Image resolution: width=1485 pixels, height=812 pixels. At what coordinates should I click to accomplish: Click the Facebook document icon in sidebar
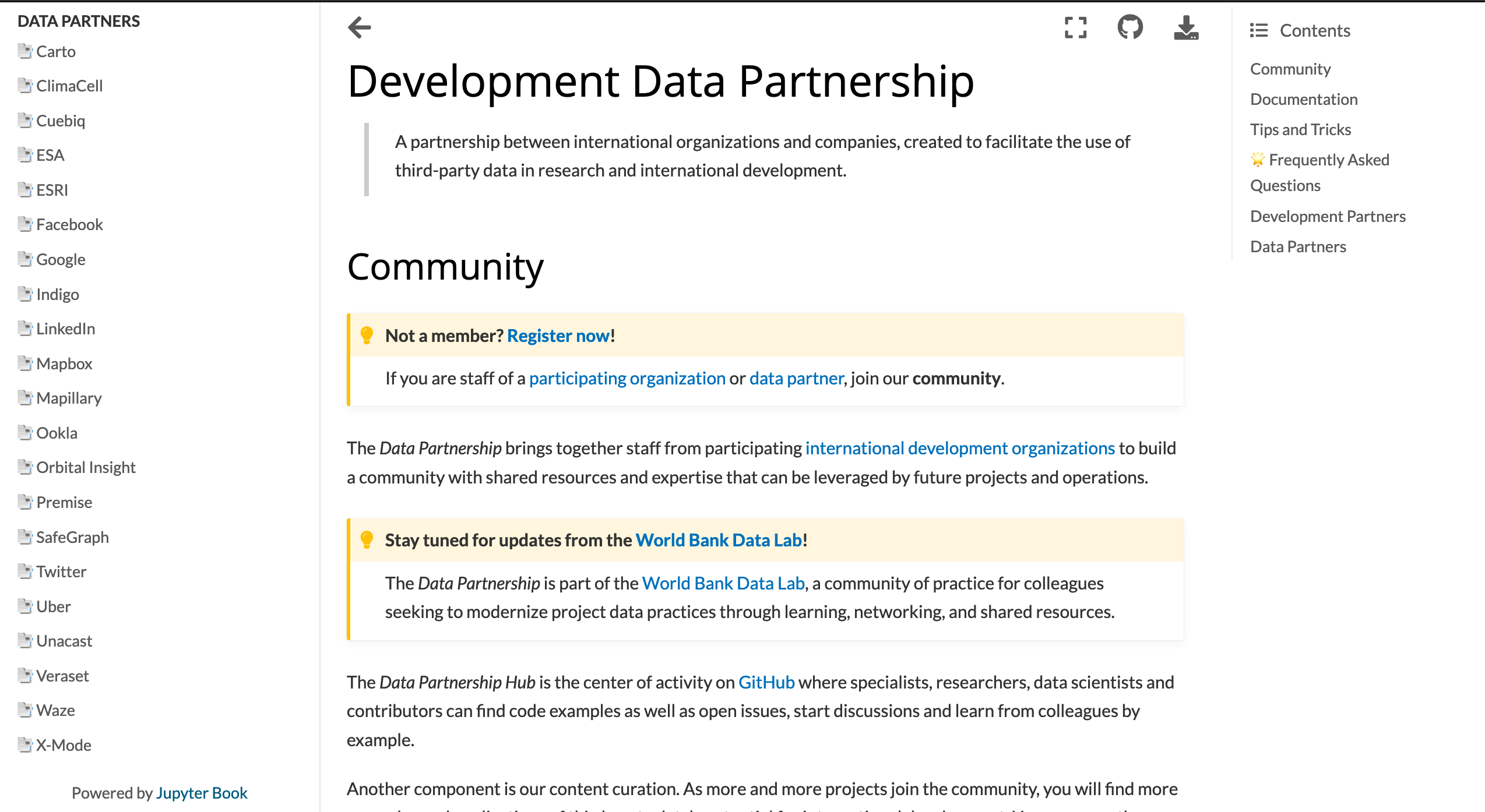[x=25, y=224]
